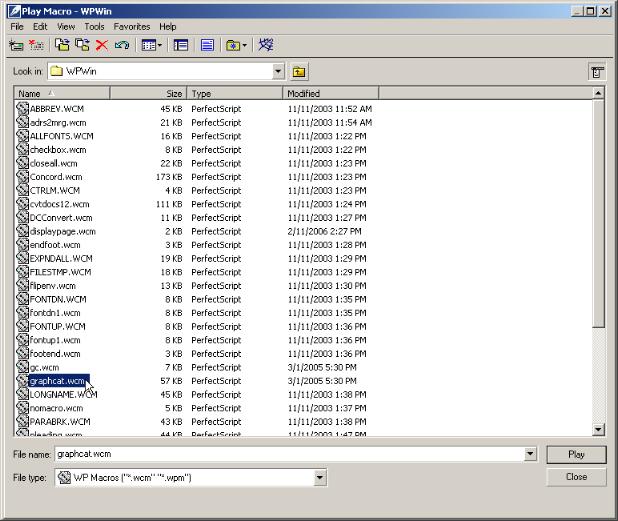Click the icon beside ABBREV.WCM
The width and height of the screenshot is (618, 521).
point(22,108)
